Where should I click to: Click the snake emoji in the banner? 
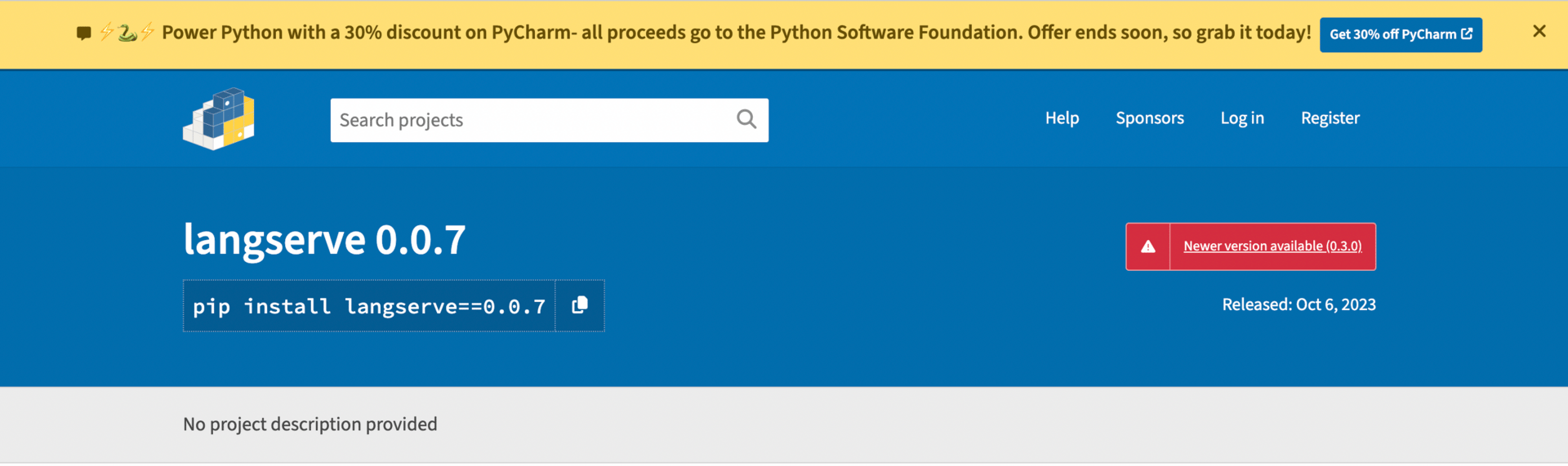click(127, 33)
